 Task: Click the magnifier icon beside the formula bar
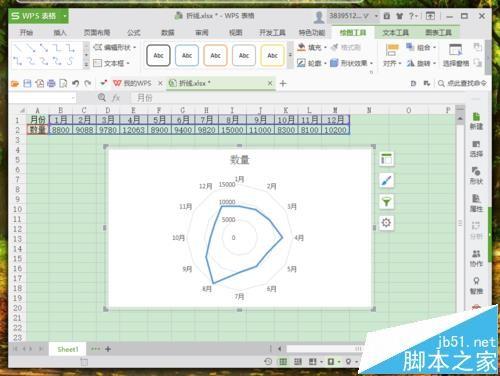(102, 98)
